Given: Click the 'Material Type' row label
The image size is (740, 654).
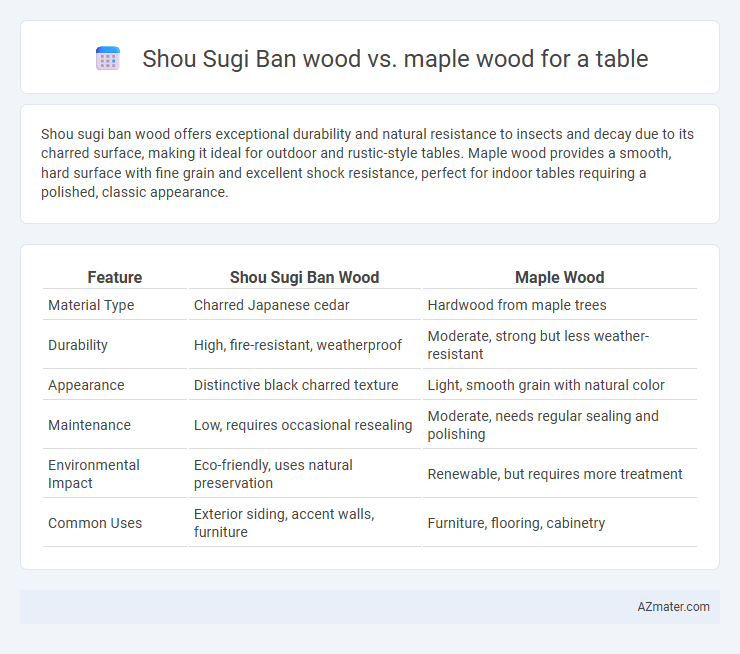Looking at the screenshot, I should coord(91,305).
